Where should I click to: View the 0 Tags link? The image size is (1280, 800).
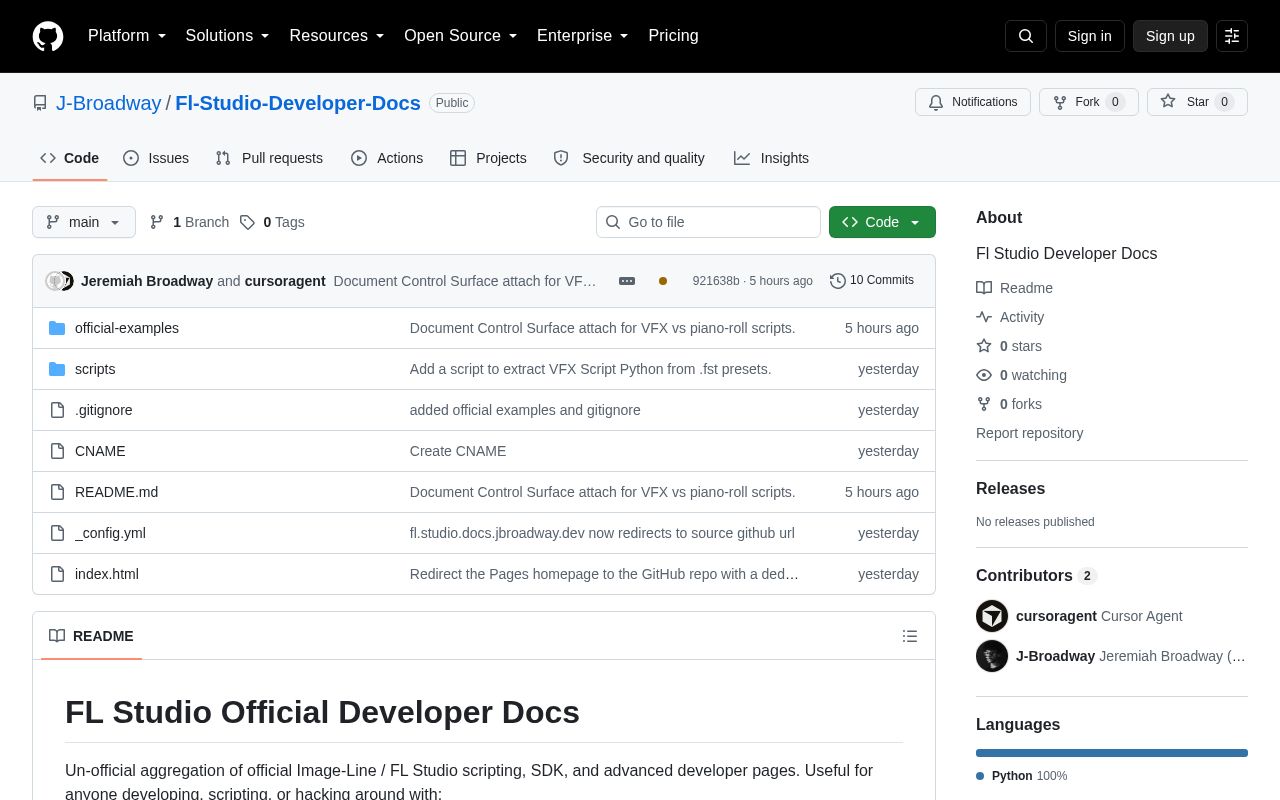(272, 222)
